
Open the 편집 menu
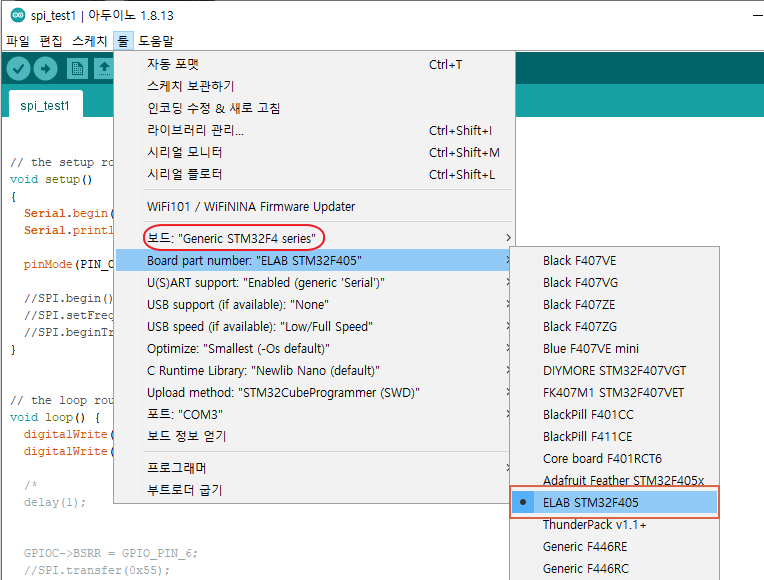point(51,41)
